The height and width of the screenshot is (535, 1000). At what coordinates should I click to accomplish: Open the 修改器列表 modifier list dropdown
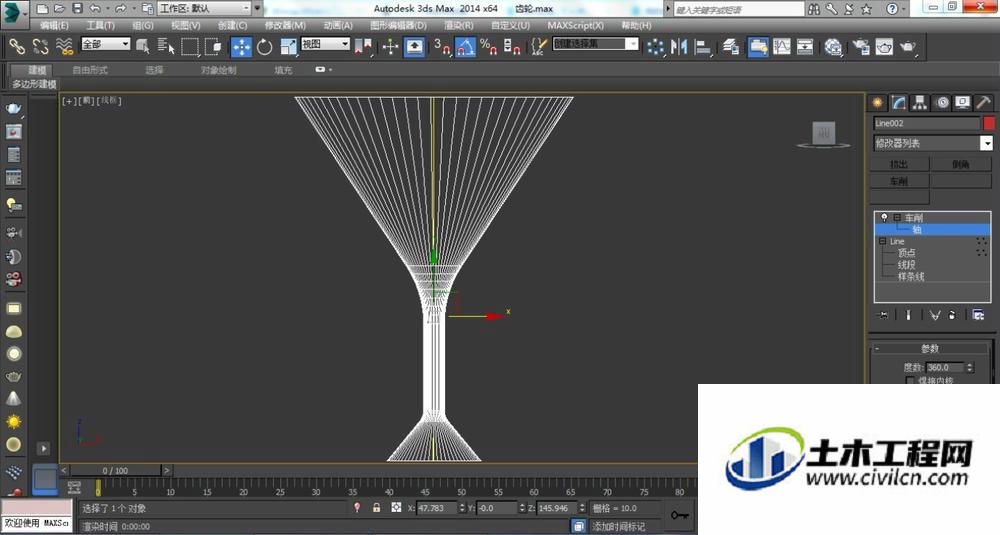933,143
